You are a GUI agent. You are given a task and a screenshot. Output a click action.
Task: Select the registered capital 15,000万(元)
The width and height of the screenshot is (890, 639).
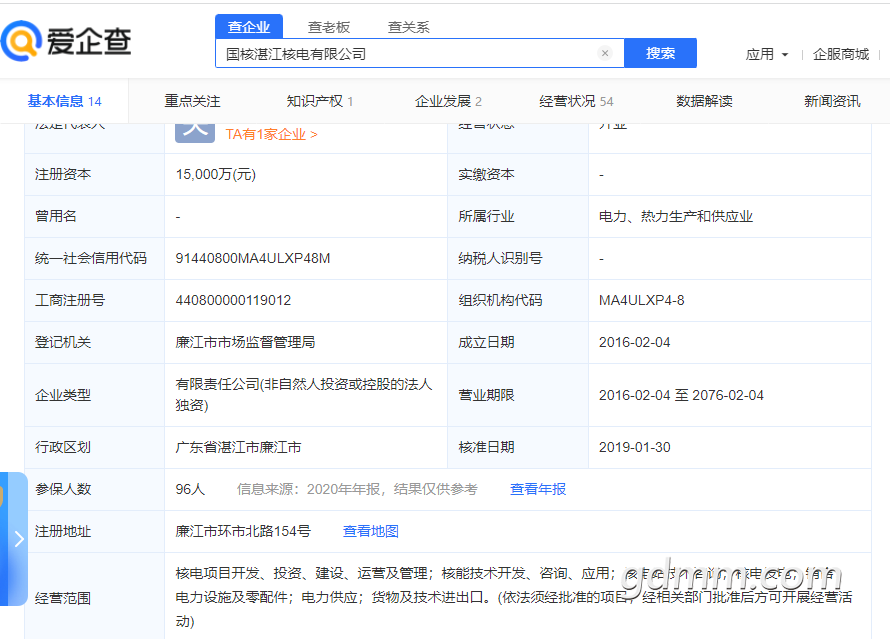[216, 175]
